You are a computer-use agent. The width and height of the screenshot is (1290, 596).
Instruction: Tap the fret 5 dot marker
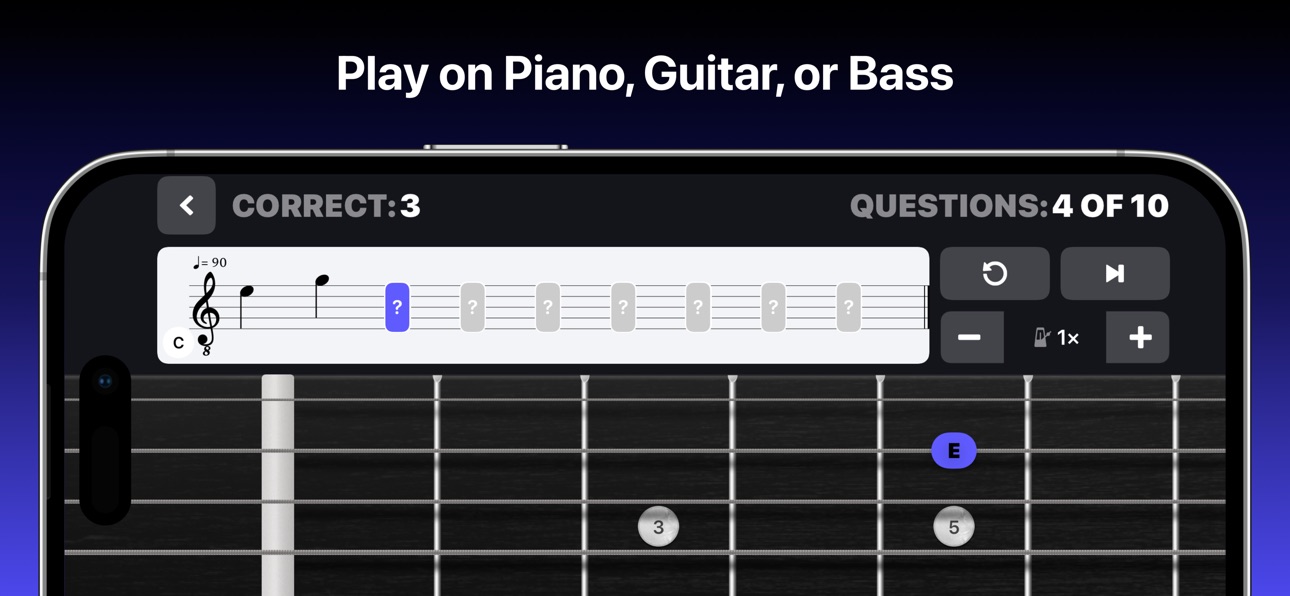[953, 527]
